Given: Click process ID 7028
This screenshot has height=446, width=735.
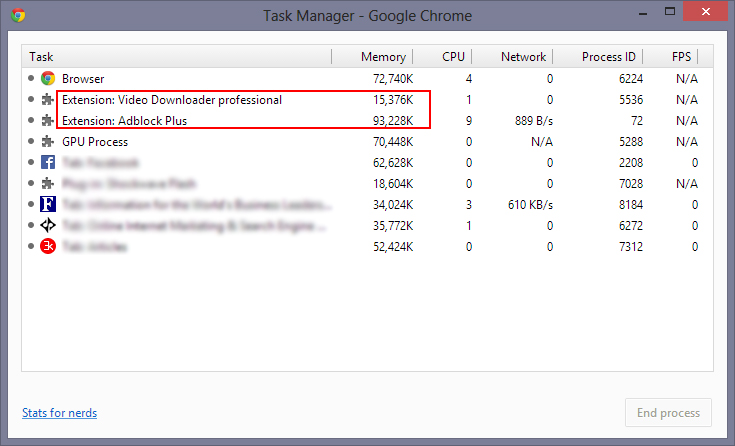Looking at the screenshot, I should click(630, 184).
